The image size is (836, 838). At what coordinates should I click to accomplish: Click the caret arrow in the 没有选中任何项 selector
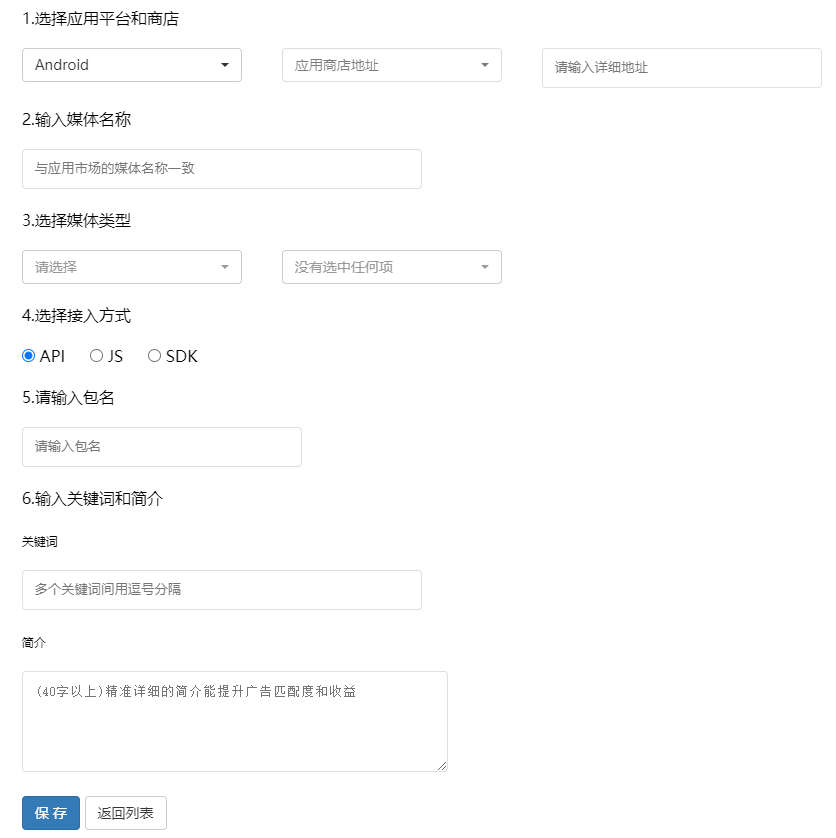pos(485,267)
